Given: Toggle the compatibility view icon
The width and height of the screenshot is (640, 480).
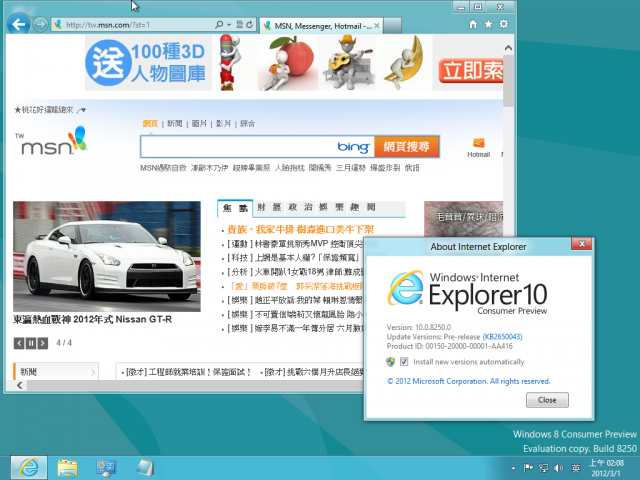Looking at the screenshot, I should pyautogui.click(x=240, y=24).
